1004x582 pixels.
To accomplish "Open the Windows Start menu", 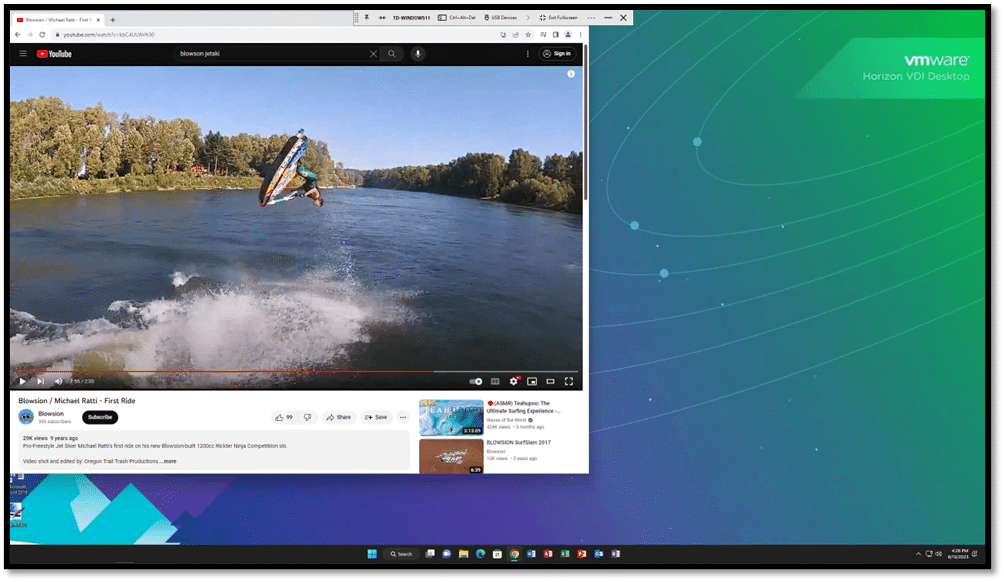I will click(372, 554).
